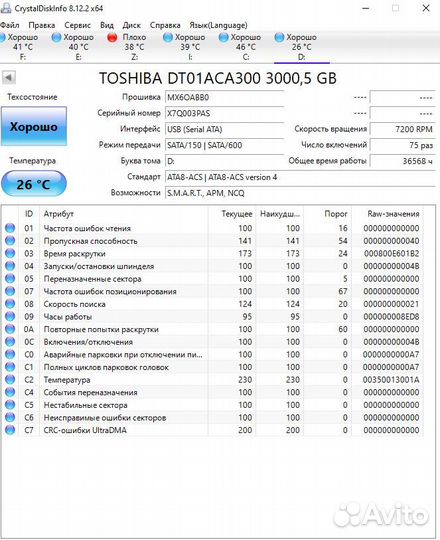Viewport: 440px width, 540px height.
Task: Open the Файл menu
Action: 9,25
